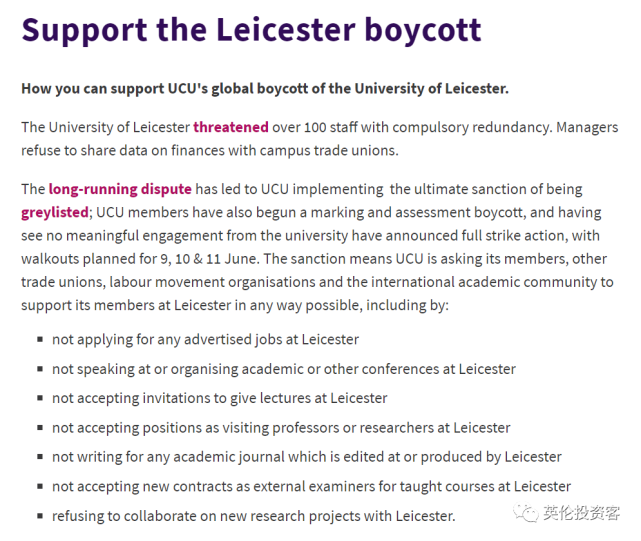Viewport: 641px width, 541px height.
Task: Click the "refusing to collaborate on new research projects" text
Action: [253, 516]
